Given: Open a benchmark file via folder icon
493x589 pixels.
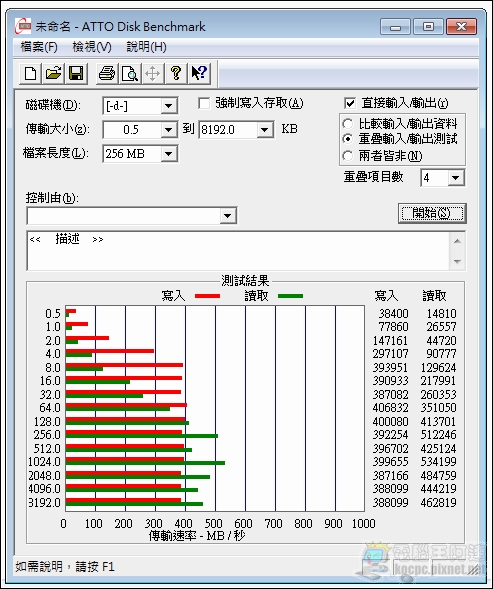Looking at the screenshot, I should pos(53,73).
